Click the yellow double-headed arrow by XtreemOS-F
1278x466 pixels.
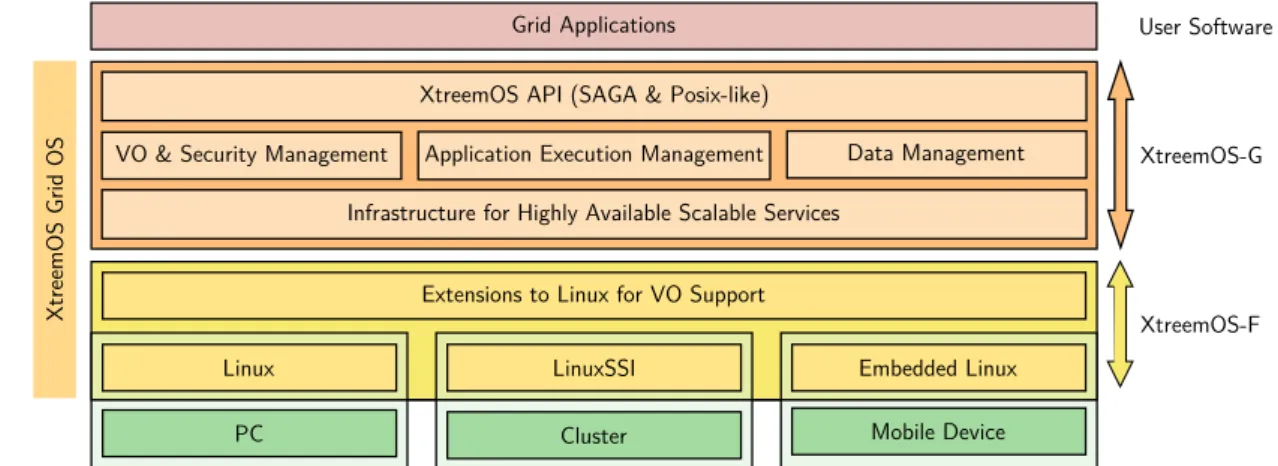point(1122,325)
